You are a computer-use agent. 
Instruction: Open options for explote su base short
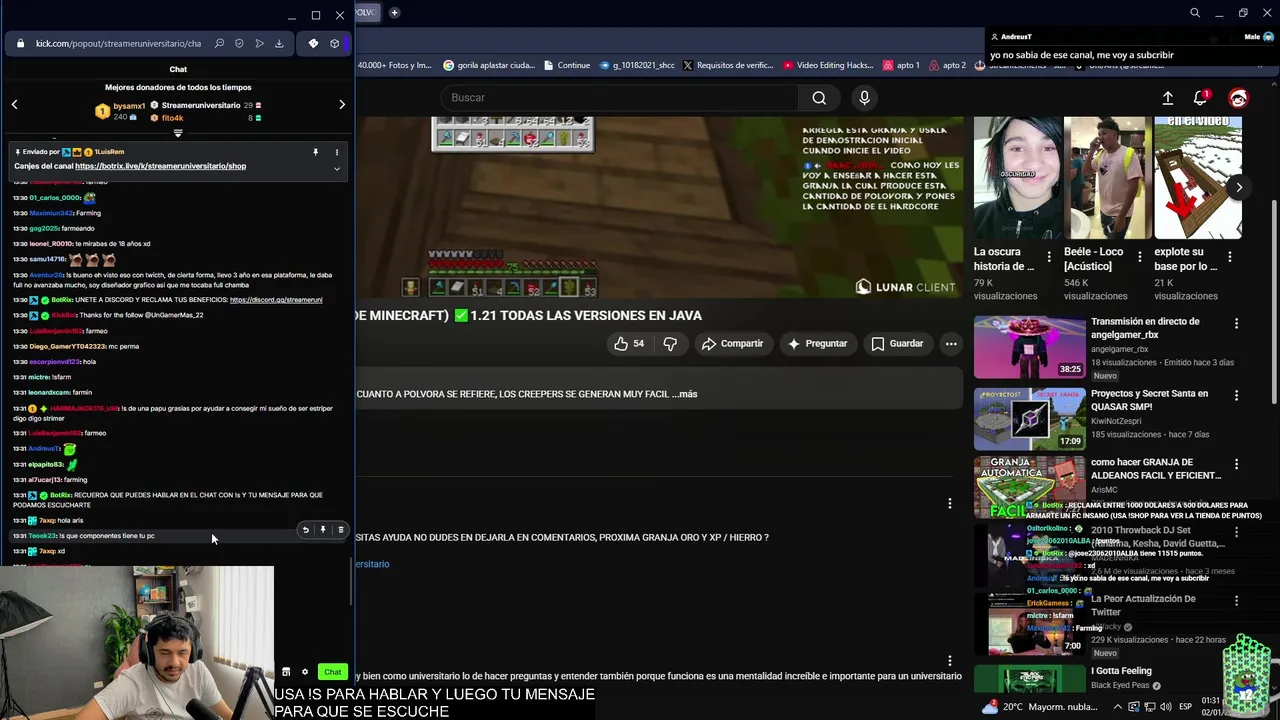click(x=1229, y=257)
